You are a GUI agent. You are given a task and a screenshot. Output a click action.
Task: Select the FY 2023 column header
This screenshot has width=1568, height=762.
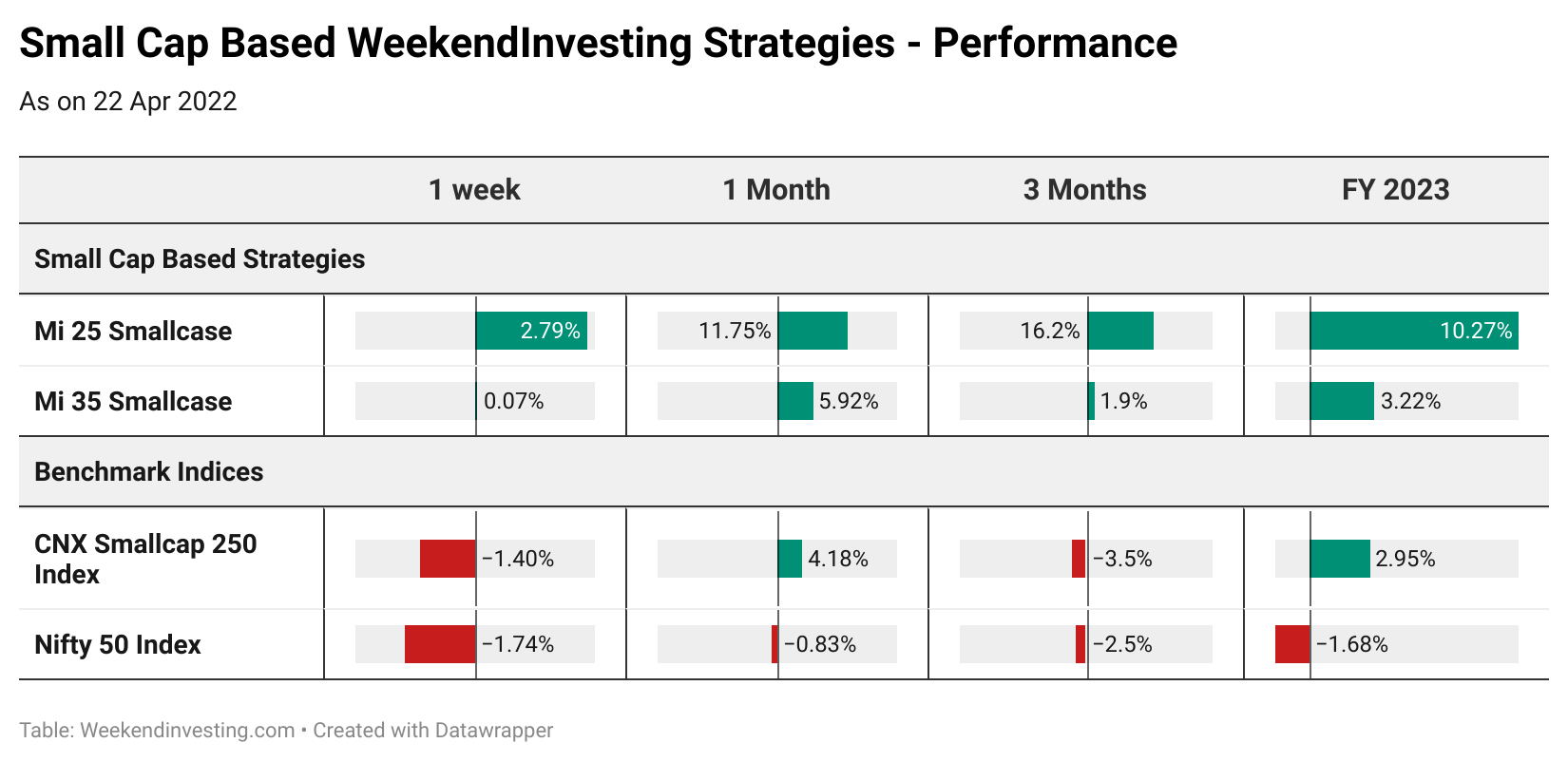pyautogui.click(x=1395, y=190)
